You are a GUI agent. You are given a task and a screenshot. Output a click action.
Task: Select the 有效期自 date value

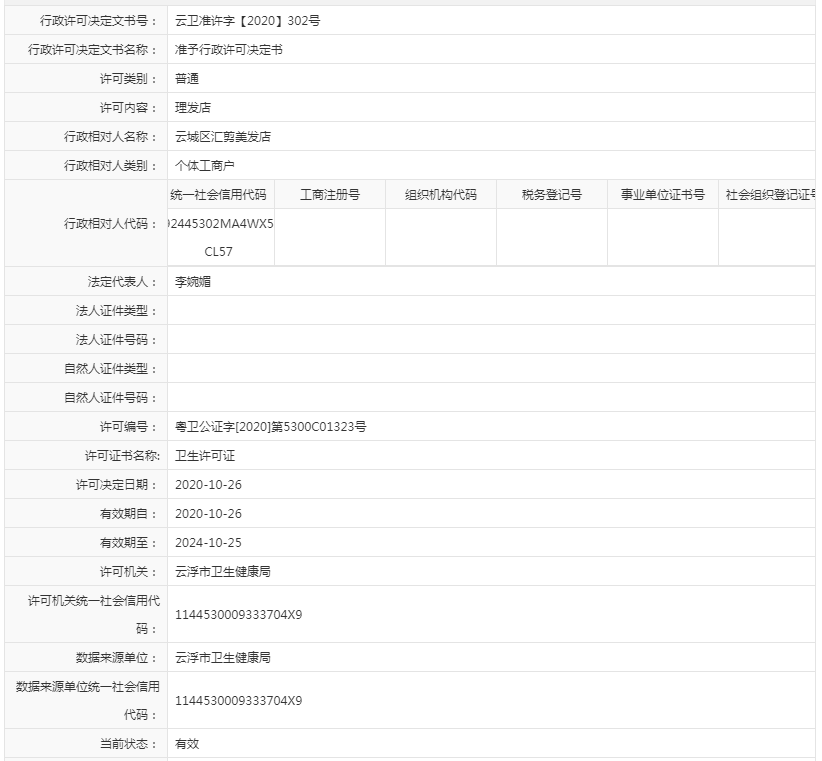208,514
